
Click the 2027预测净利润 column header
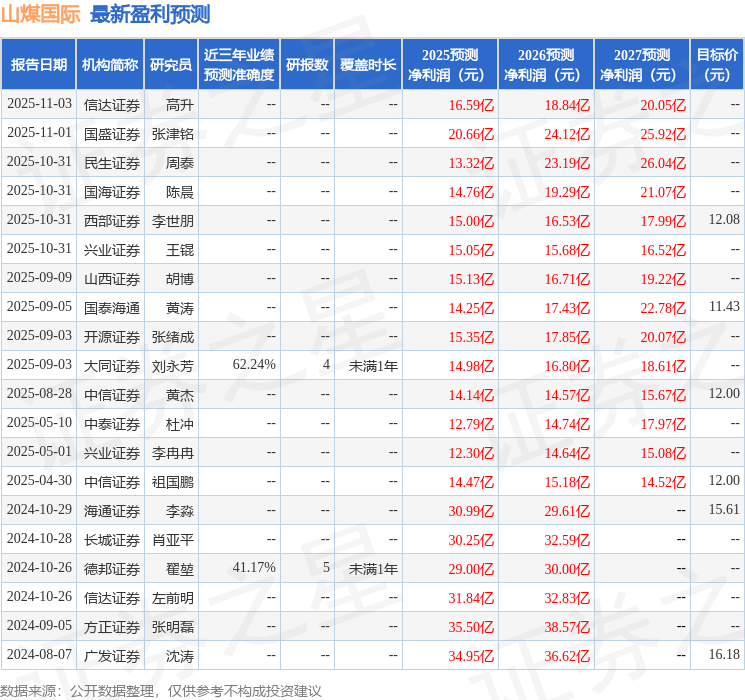pyautogui.click(x=642, y=65)
